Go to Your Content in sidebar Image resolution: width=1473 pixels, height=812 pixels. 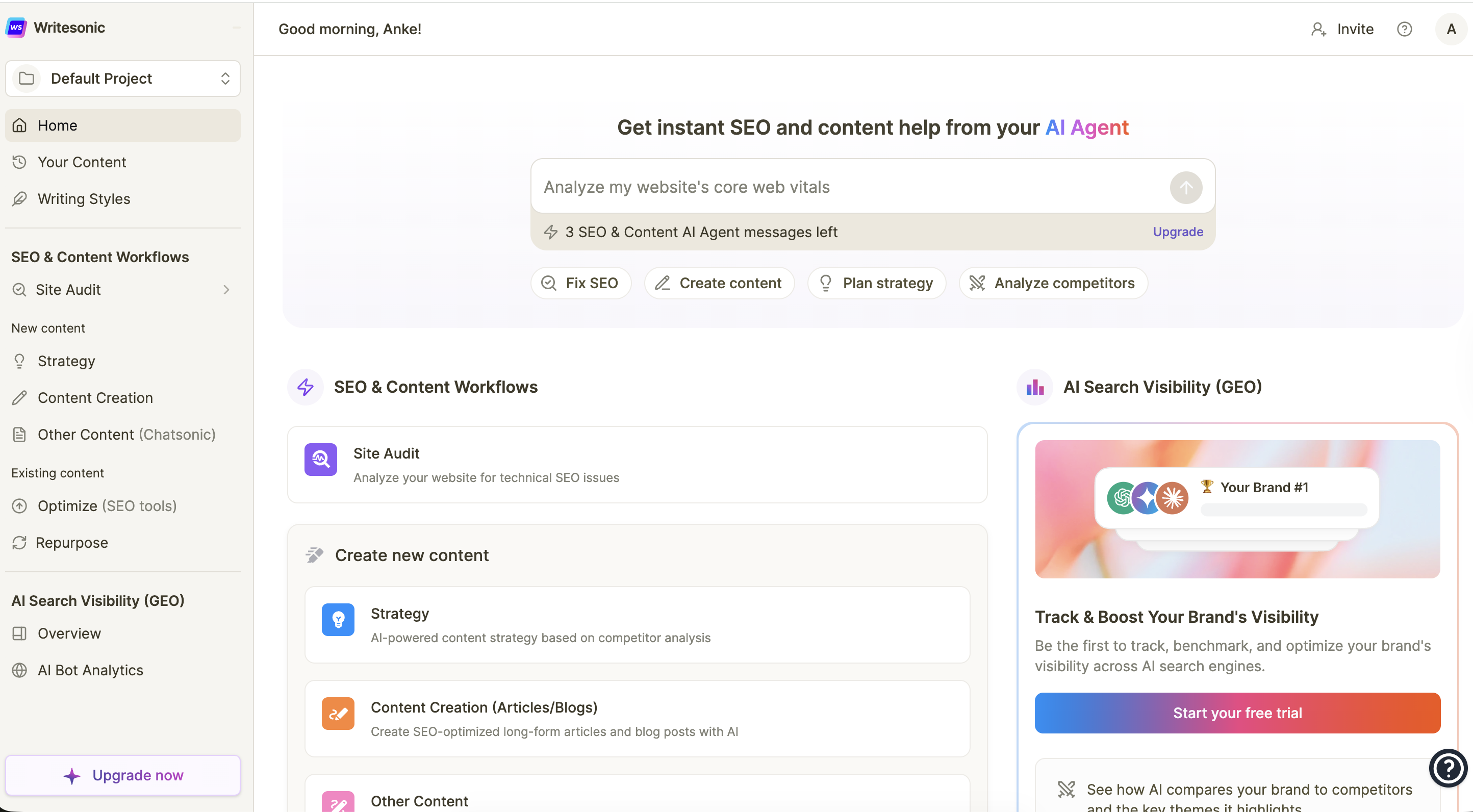pyautogui.click(x=82, y=162)
